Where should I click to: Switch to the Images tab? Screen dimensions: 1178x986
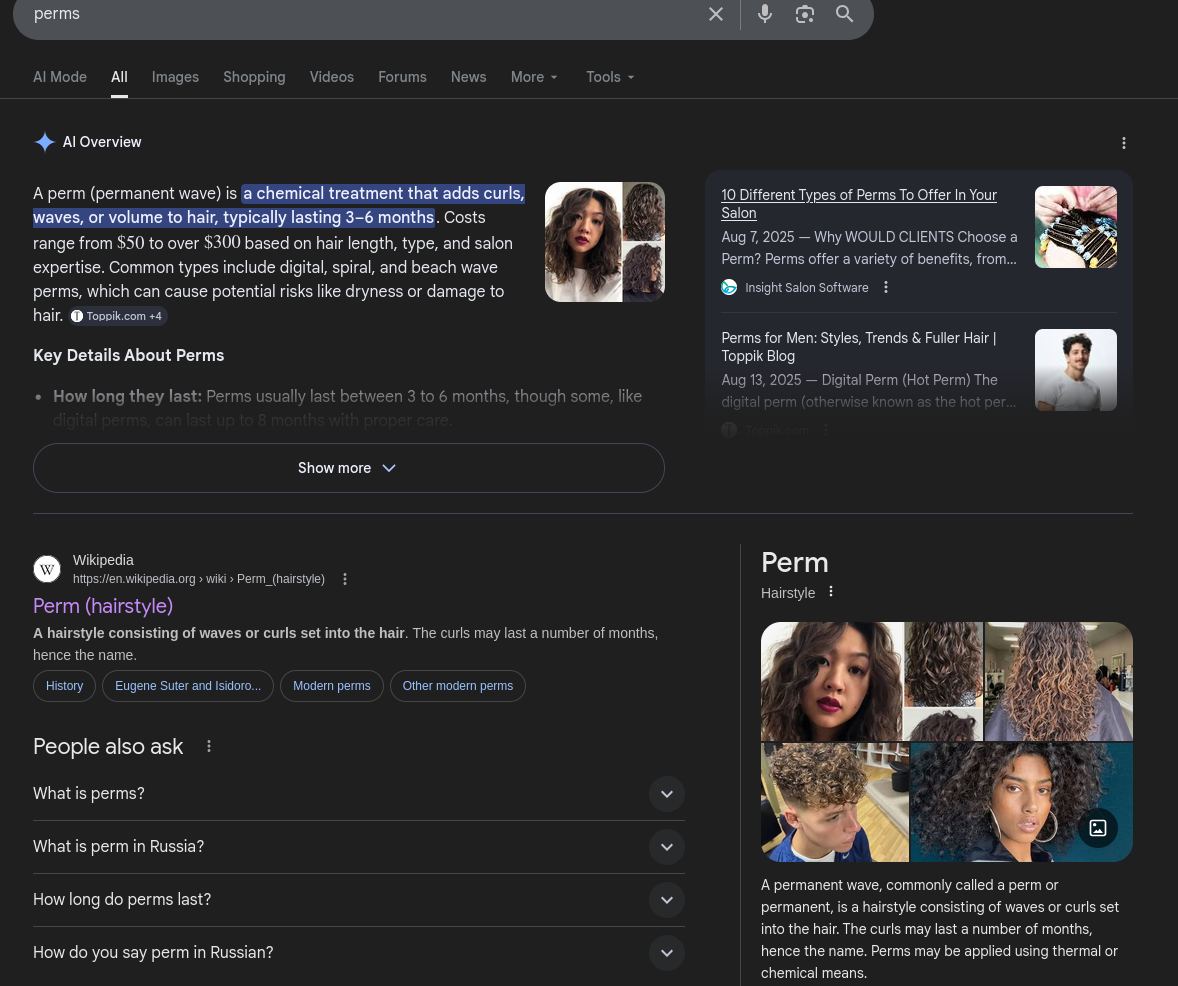[x=175, y=77]
